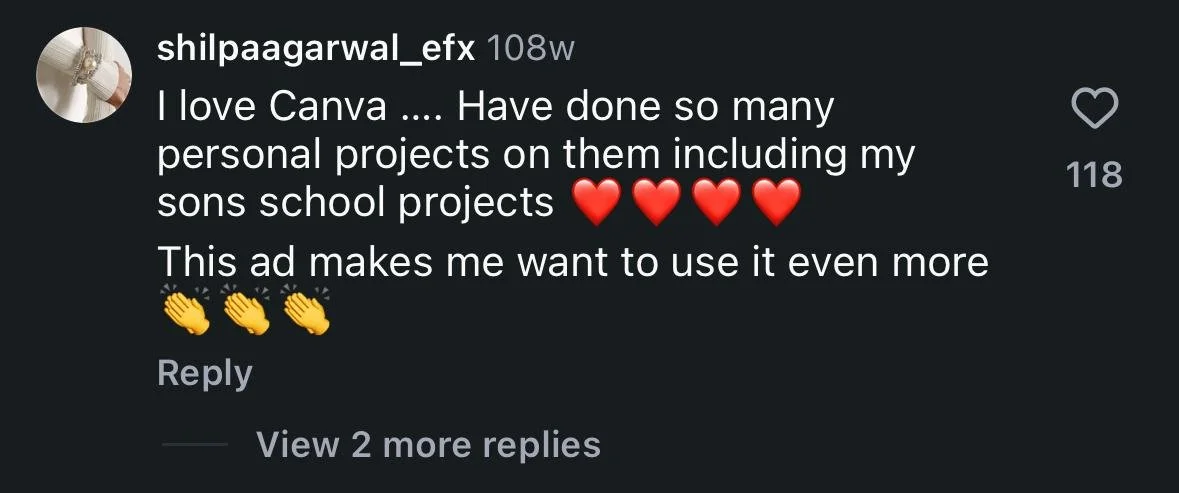
Task: Click the words Have done so many
Action: point(645,109)
